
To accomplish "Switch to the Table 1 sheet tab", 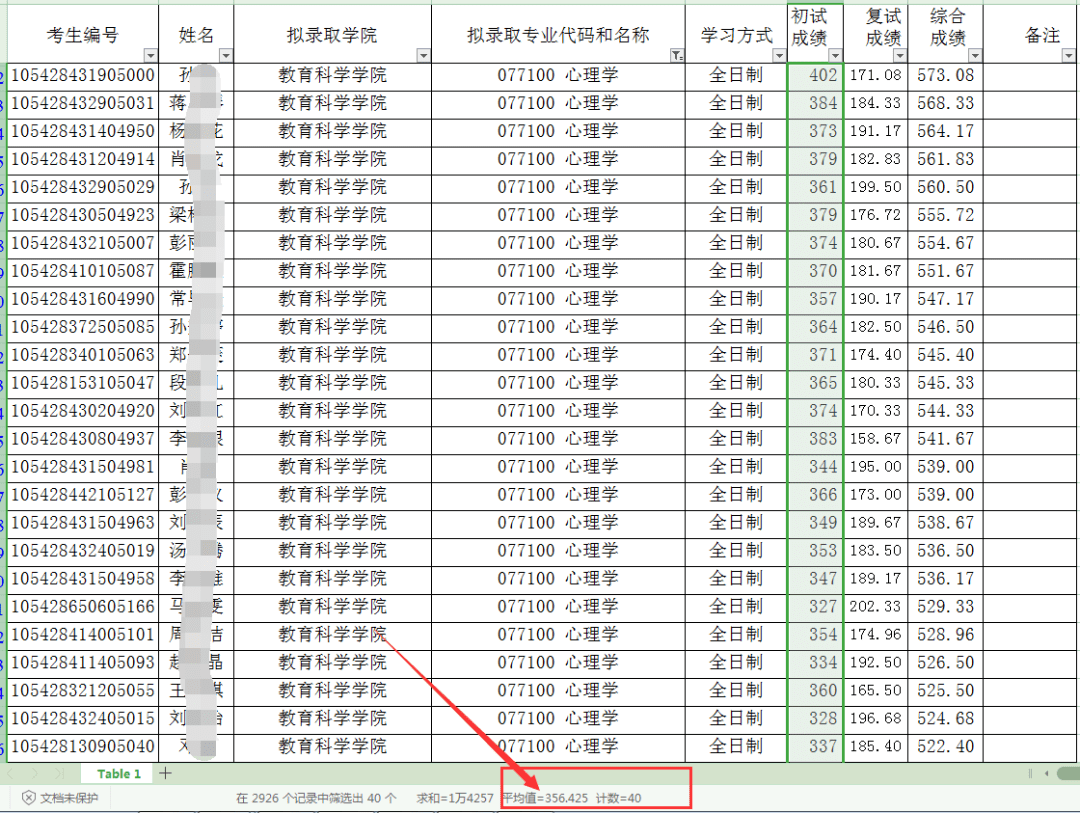I will (118, 774).
